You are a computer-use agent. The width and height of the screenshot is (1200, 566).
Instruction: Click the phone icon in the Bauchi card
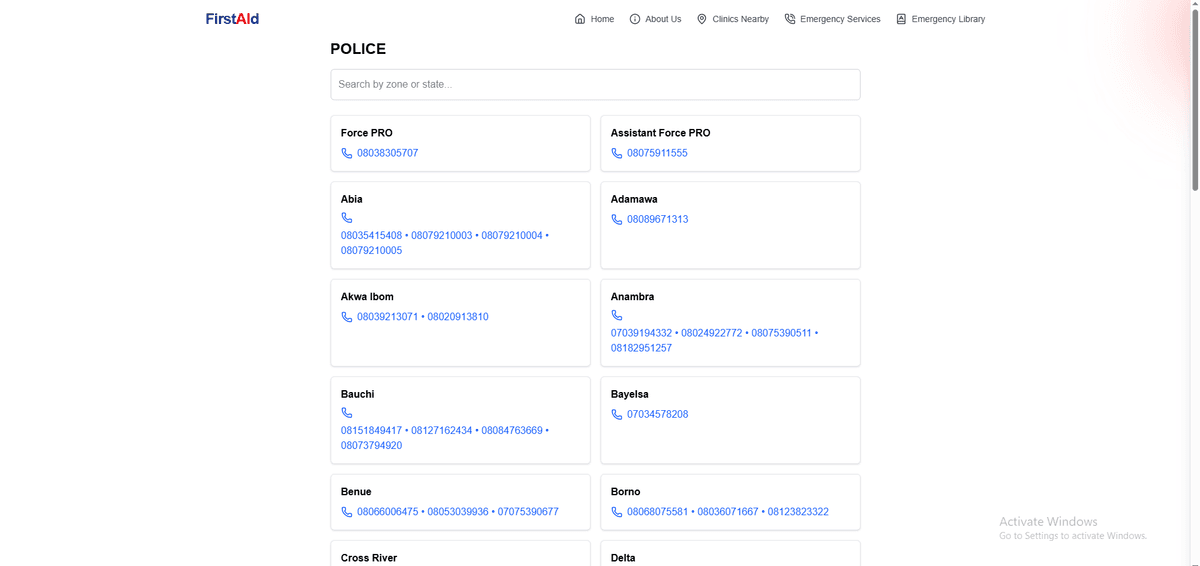pos(347,413)
